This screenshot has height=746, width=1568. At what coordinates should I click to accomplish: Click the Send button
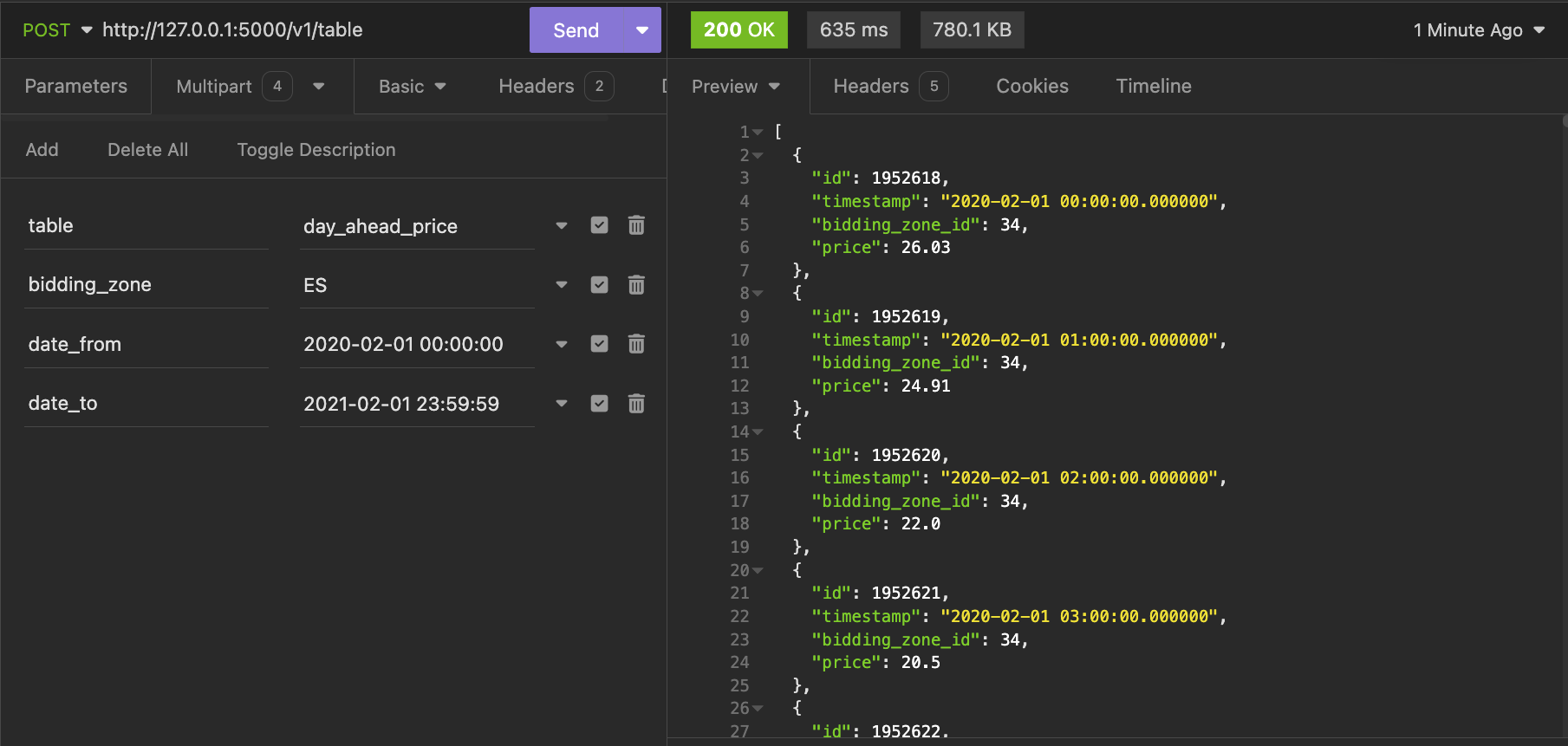pyautogui.click(x=576, y=30)
